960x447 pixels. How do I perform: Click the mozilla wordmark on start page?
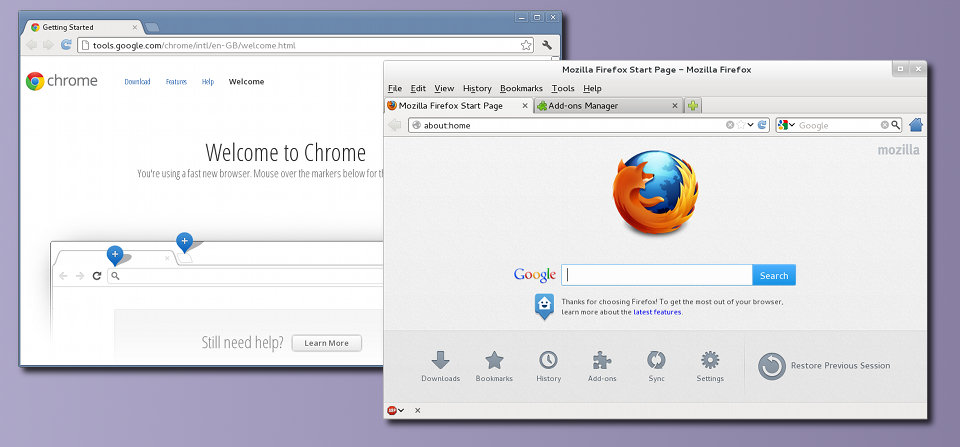point(898,150)
